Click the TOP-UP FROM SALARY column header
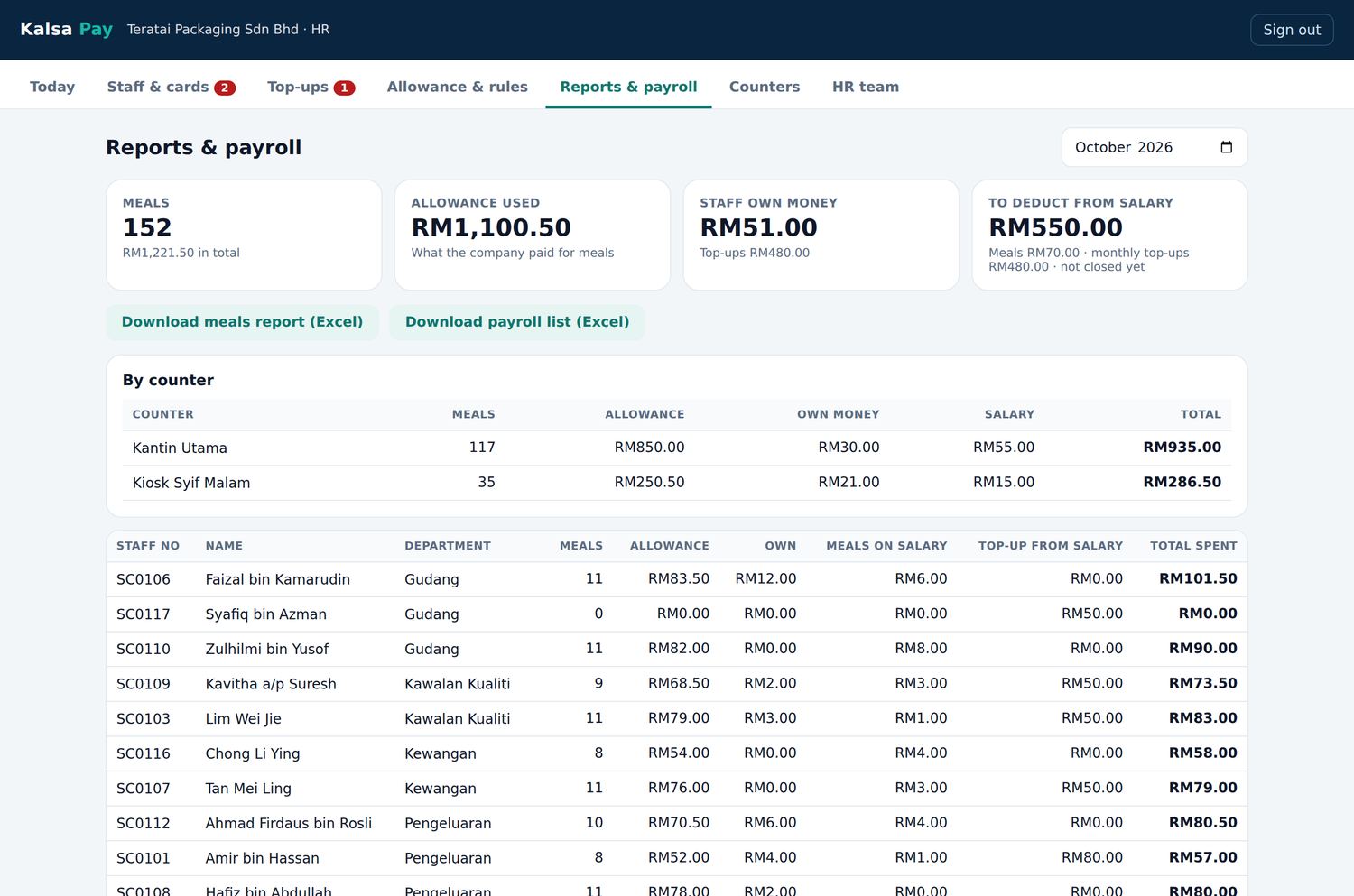The image size is (1354, 896). point(1051,546)
